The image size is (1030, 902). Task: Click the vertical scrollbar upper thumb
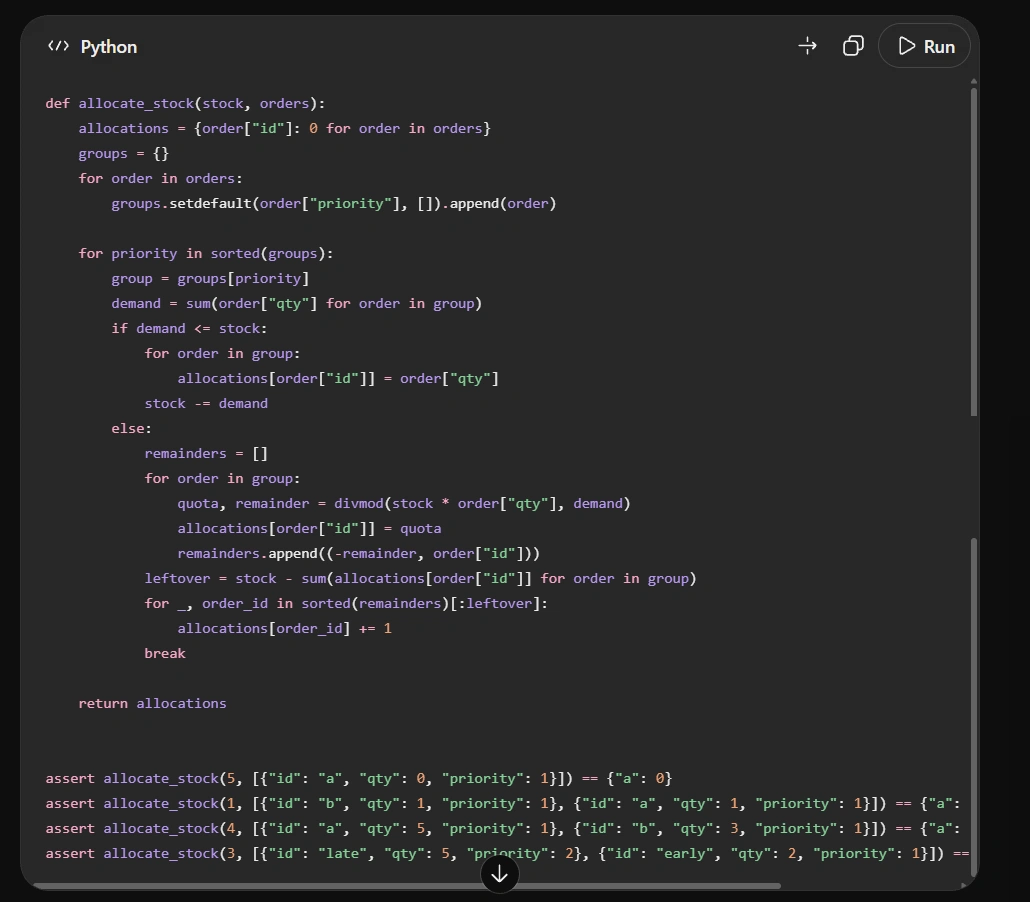974,250
